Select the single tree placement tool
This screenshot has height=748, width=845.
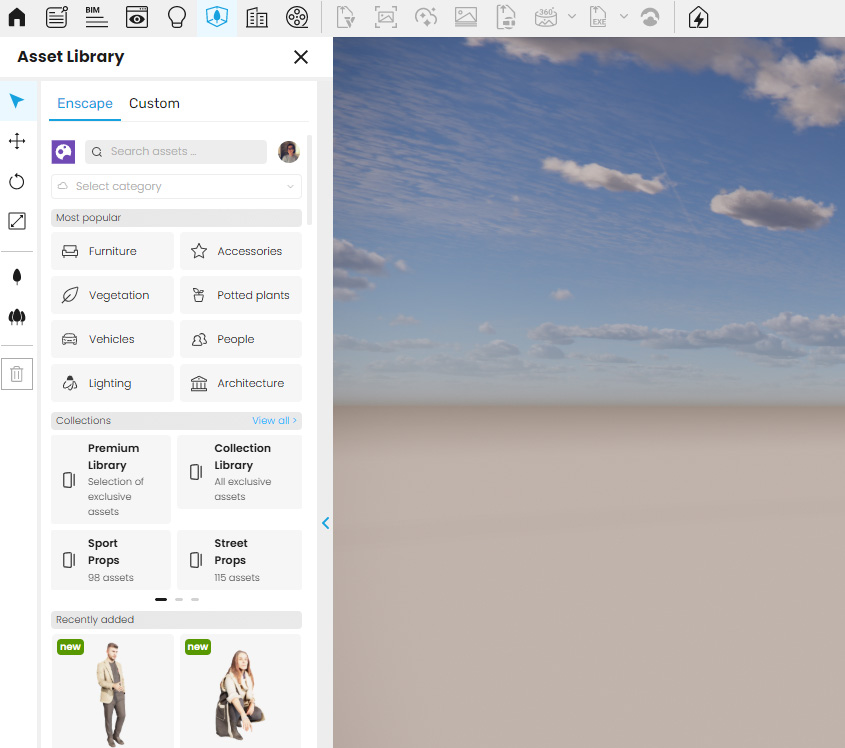coord(17,276)
